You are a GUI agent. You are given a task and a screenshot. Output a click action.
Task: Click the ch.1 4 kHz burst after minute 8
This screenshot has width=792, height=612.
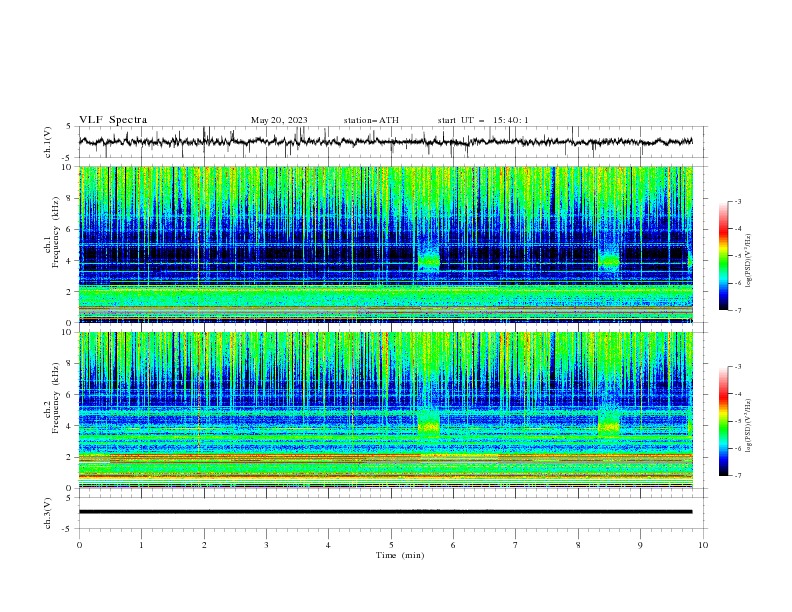(609, 261)
